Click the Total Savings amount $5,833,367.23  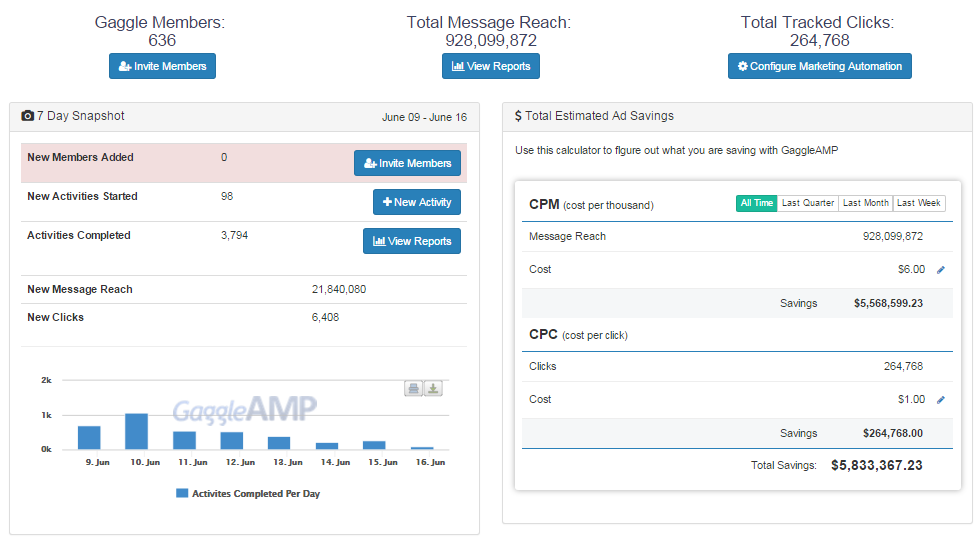coord(876,465)
